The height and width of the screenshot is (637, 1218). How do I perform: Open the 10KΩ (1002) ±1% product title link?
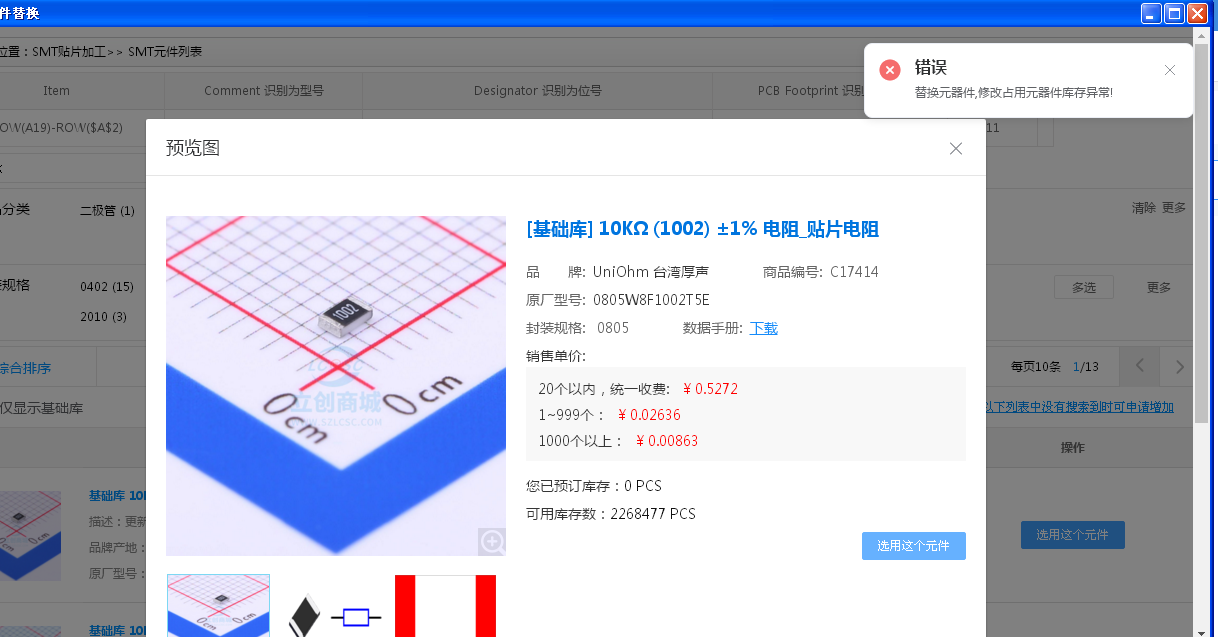702,229
